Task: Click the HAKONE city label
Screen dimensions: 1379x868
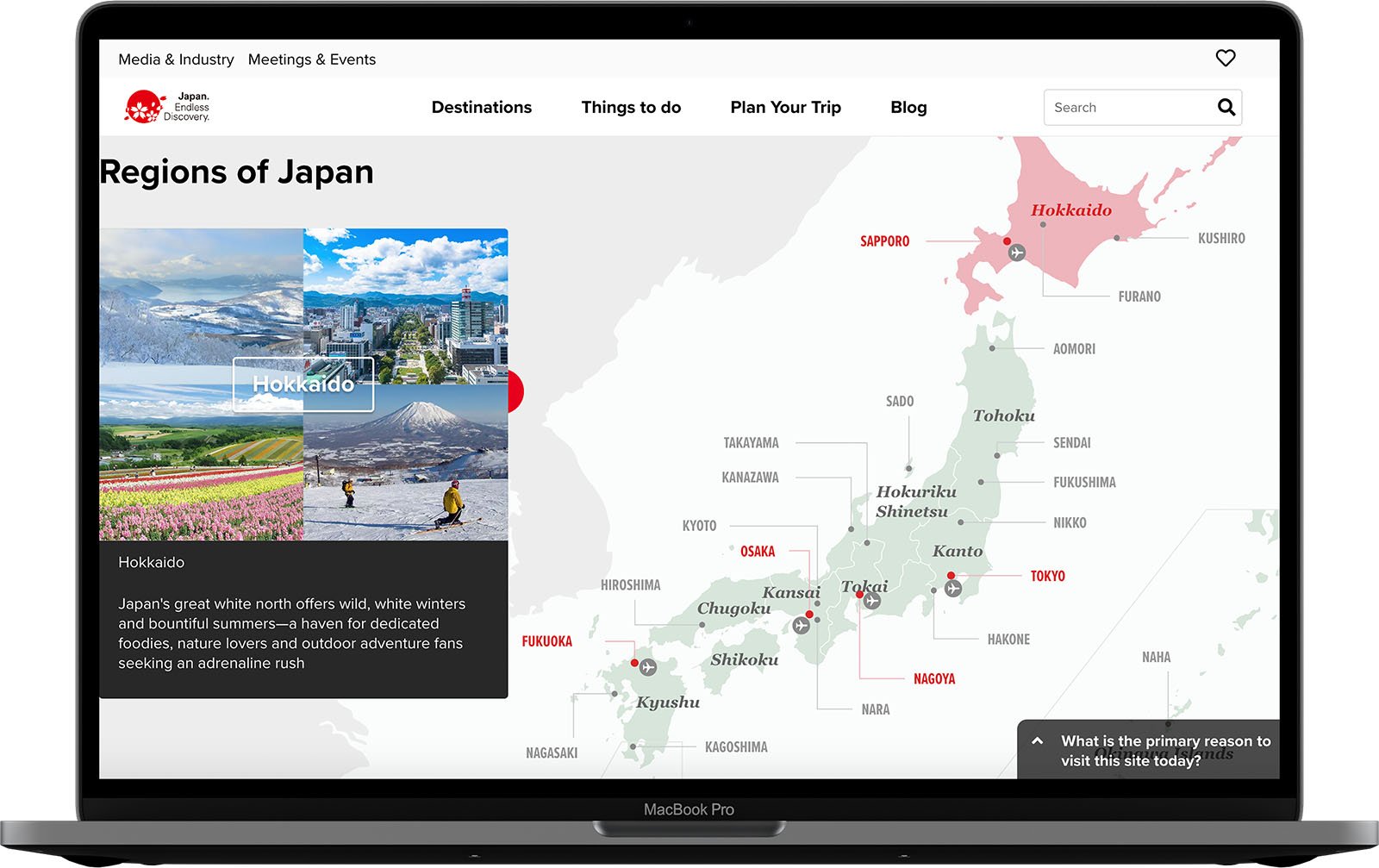Action: 1008,640
